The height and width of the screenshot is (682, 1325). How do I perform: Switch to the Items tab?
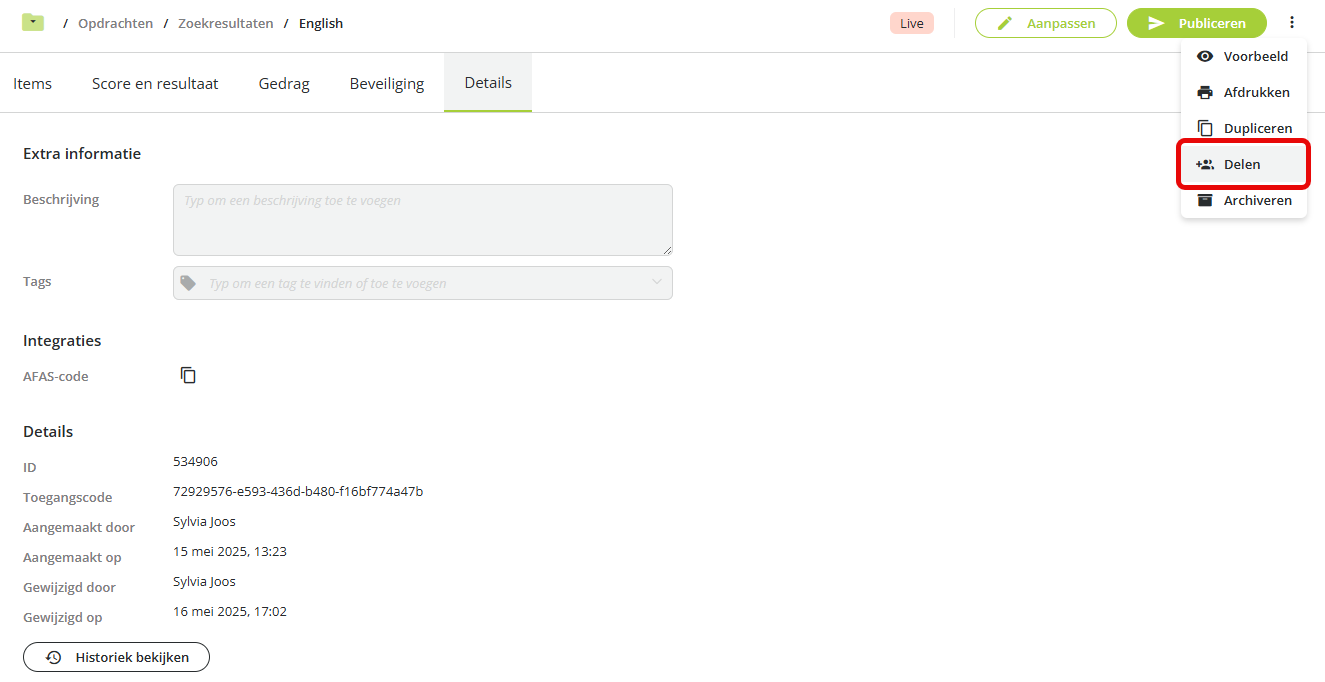tap(33, 83)
